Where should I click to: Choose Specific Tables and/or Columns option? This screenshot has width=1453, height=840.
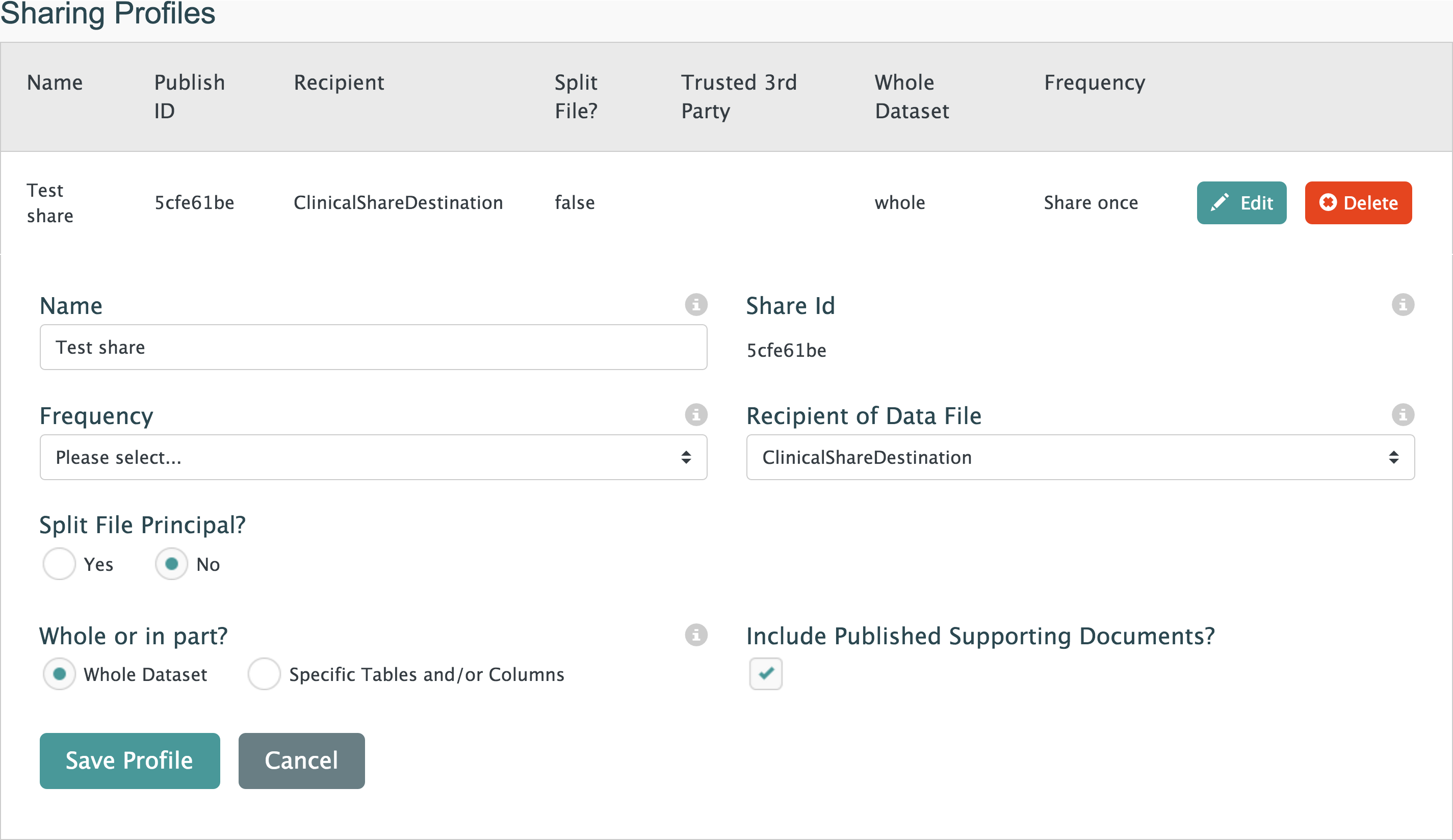(264, 674)
